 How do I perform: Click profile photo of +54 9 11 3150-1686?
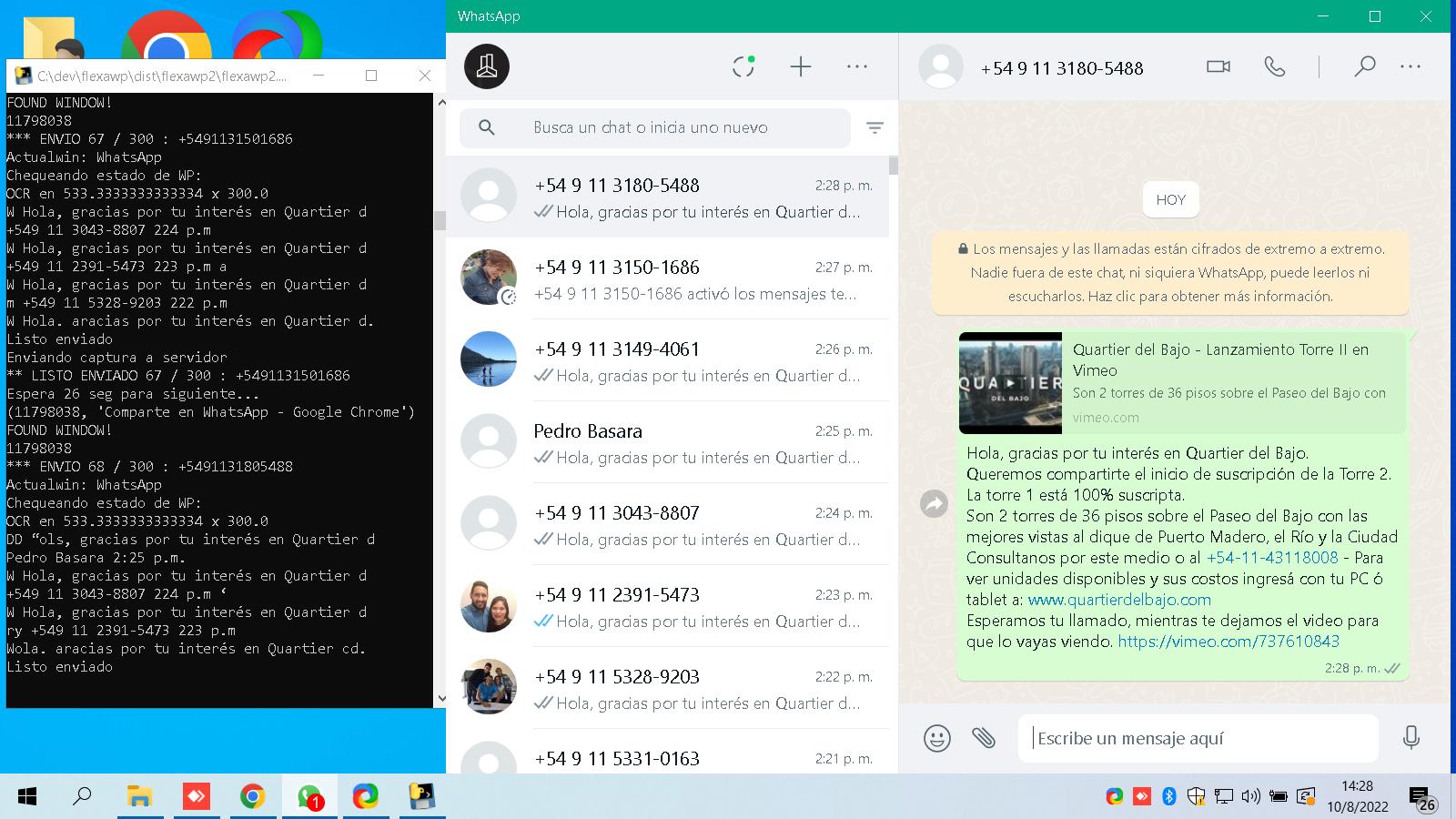pos(489,278)
